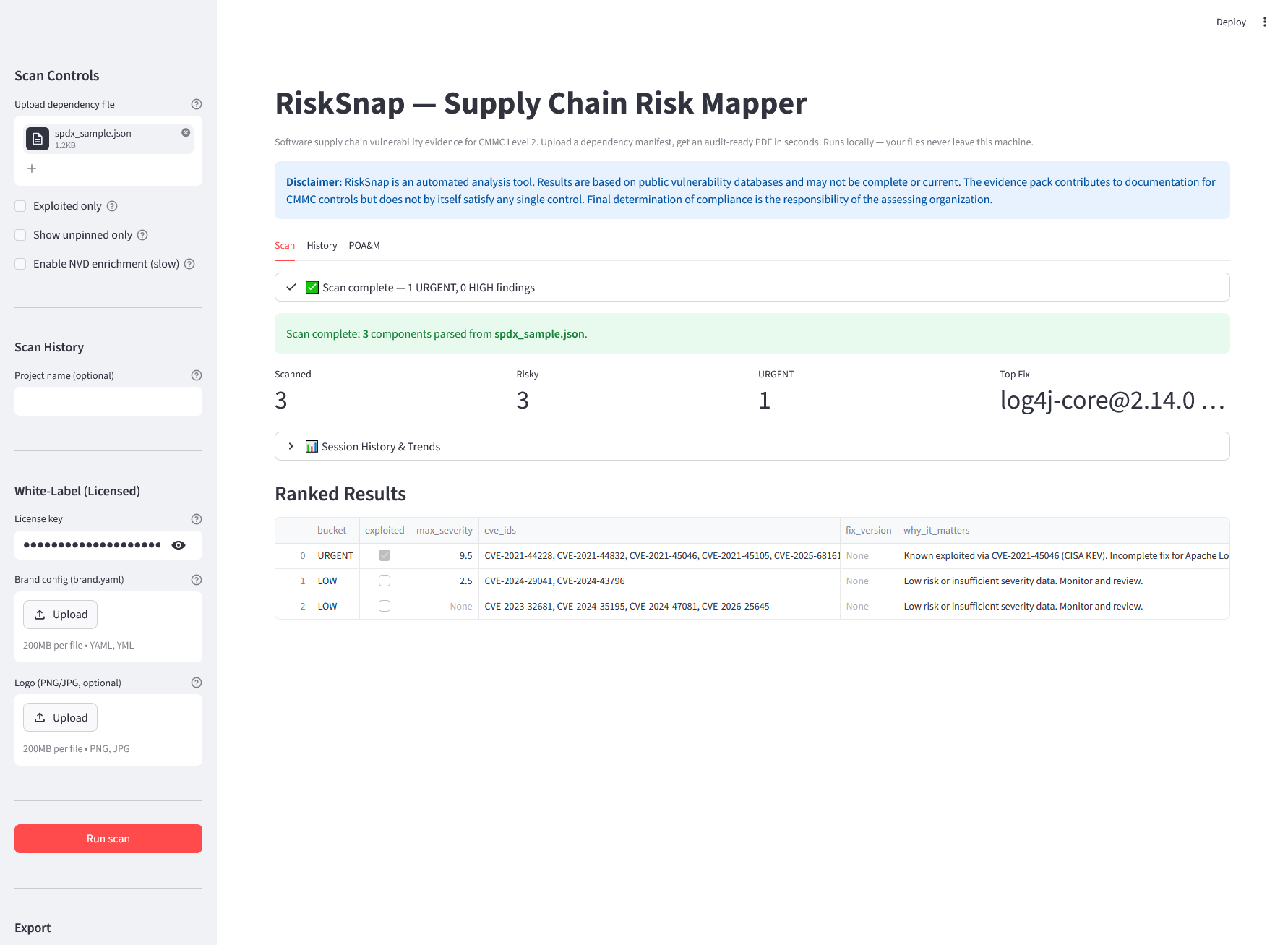Click the CVE-2023-32681 cve_ids cell
Screen dimensions: 1288x945
[659, 606]
